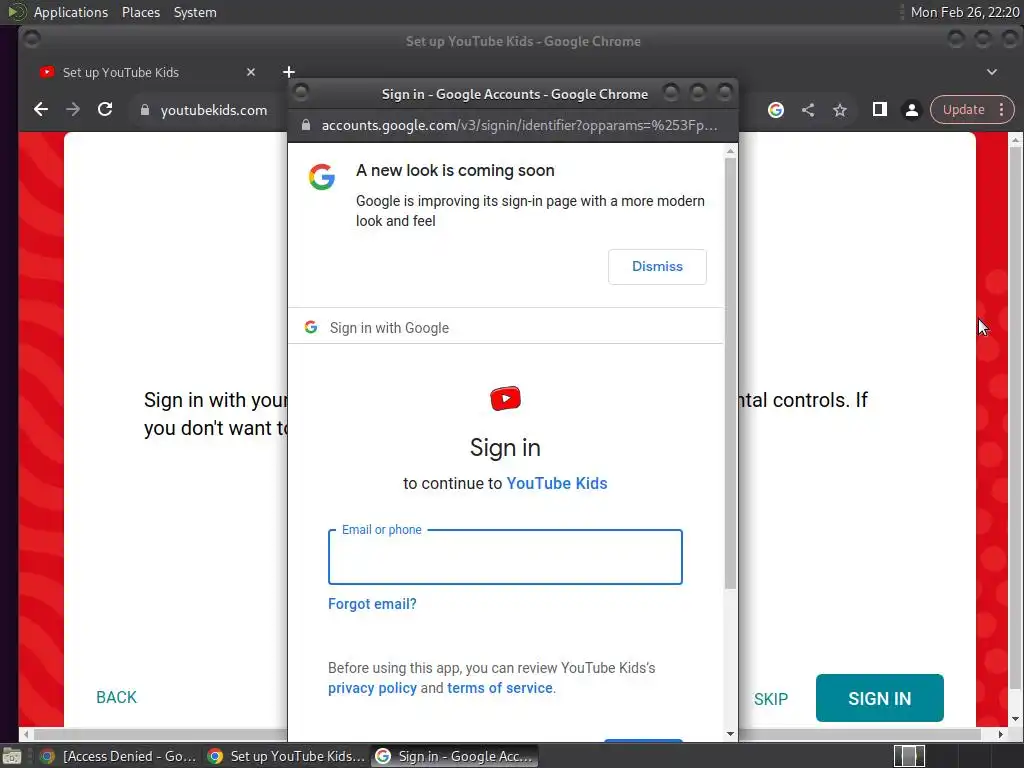
Task: Click SKIP on the YouTube Kids page
Action: pyautogui.click(x=771, y=699)
